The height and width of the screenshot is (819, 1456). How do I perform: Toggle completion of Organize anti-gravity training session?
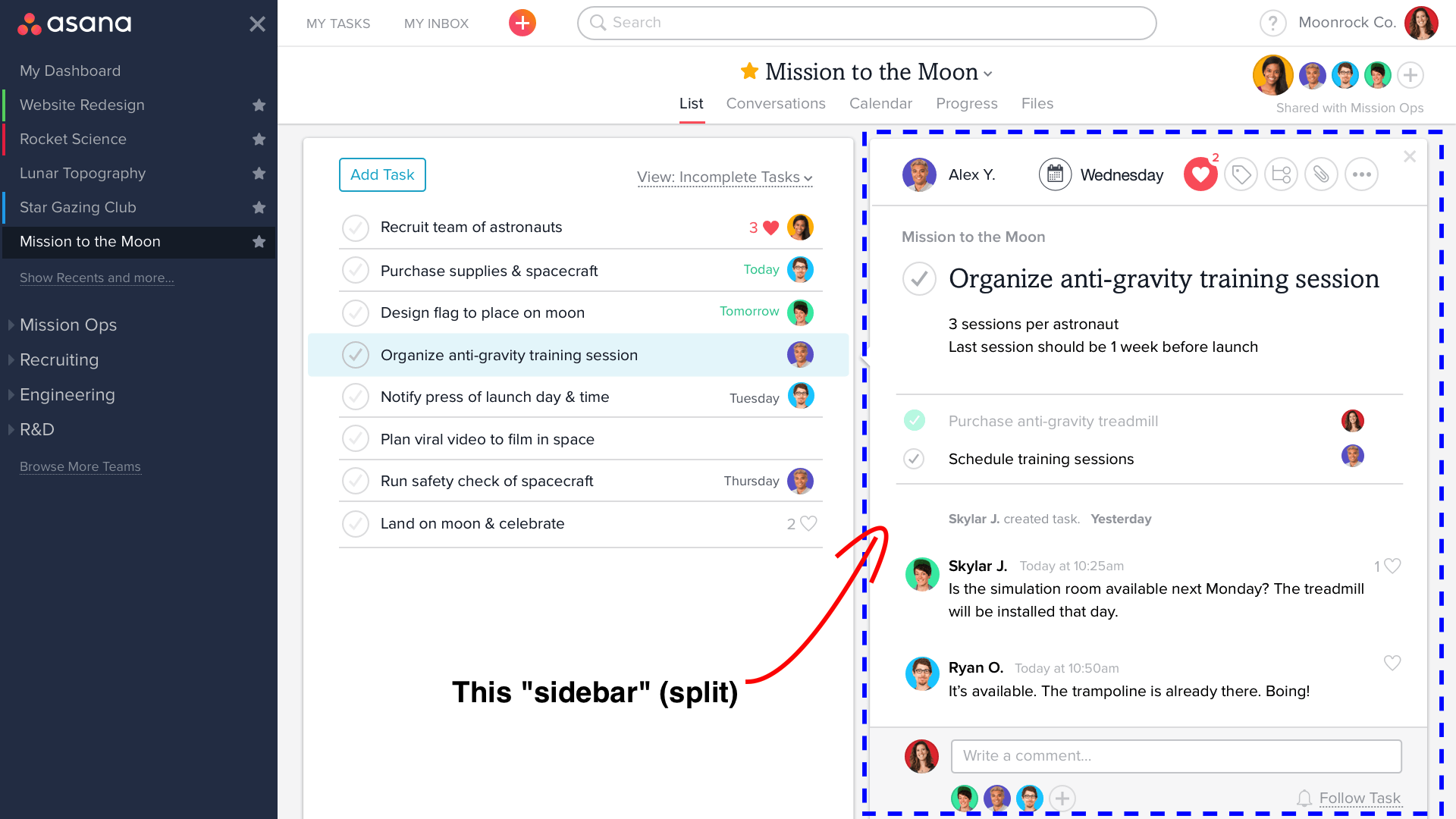click(x=357, y=355)
